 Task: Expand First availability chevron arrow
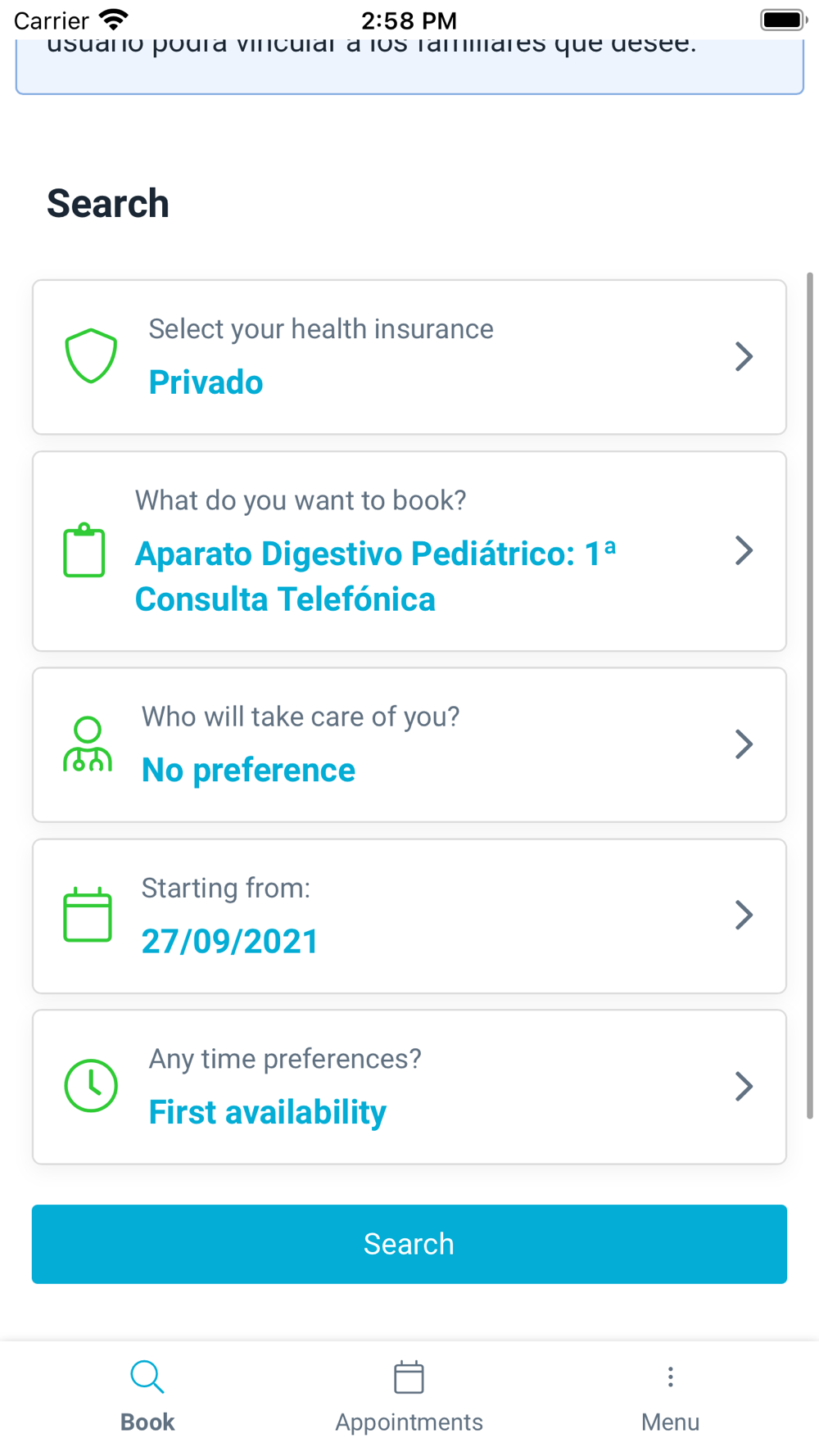tap(744, 1086)
